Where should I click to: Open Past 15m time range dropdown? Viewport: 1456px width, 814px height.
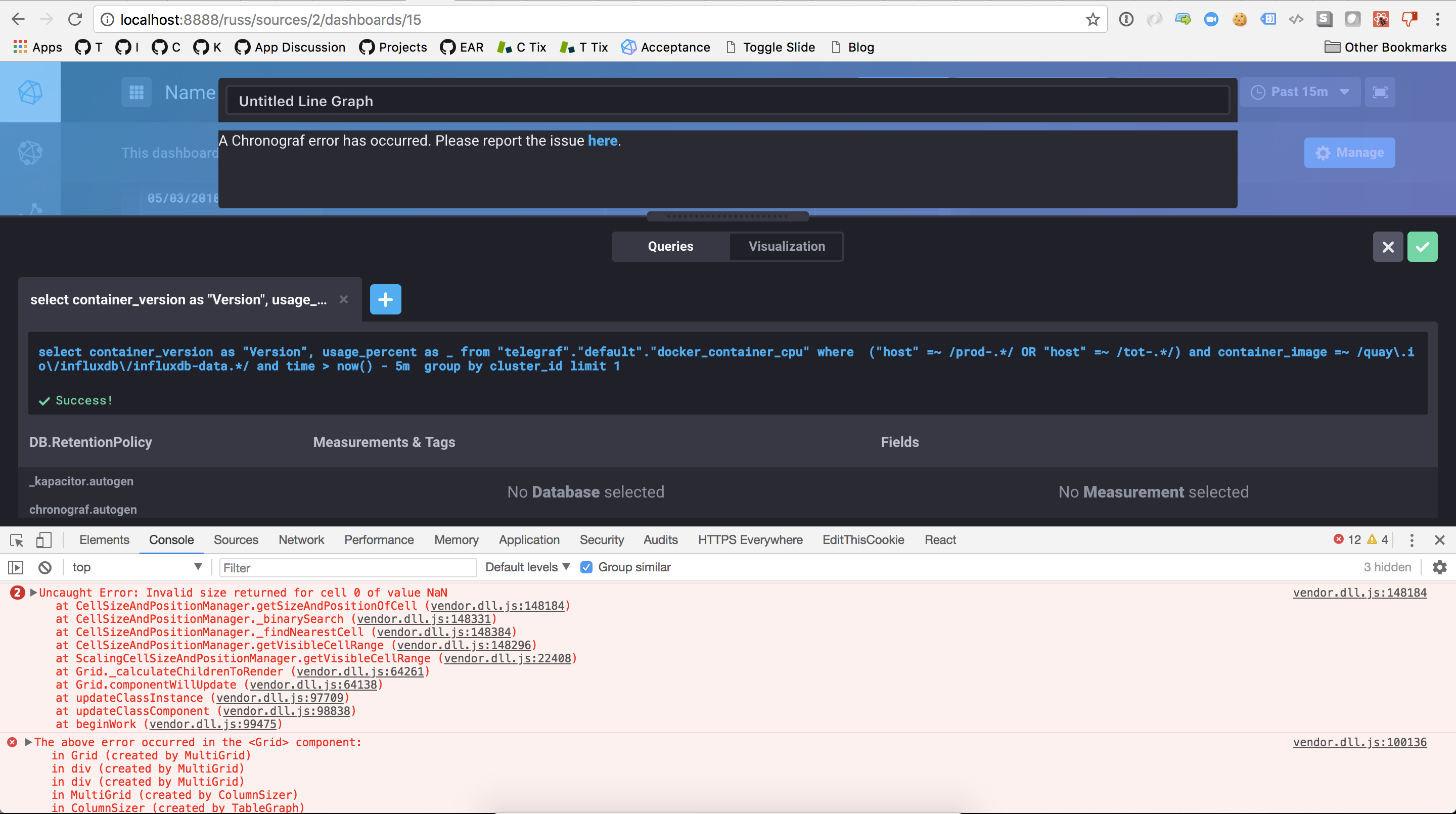coord(1299,92)
